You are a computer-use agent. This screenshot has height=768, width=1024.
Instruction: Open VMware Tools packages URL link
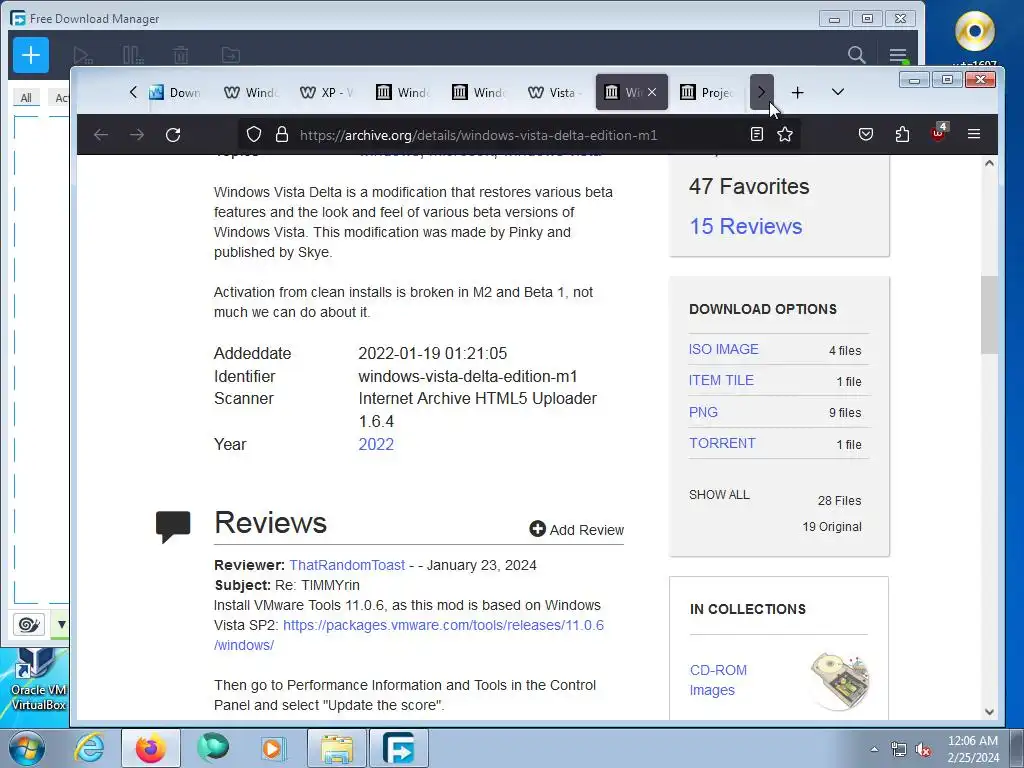click(x=409, y=635)
